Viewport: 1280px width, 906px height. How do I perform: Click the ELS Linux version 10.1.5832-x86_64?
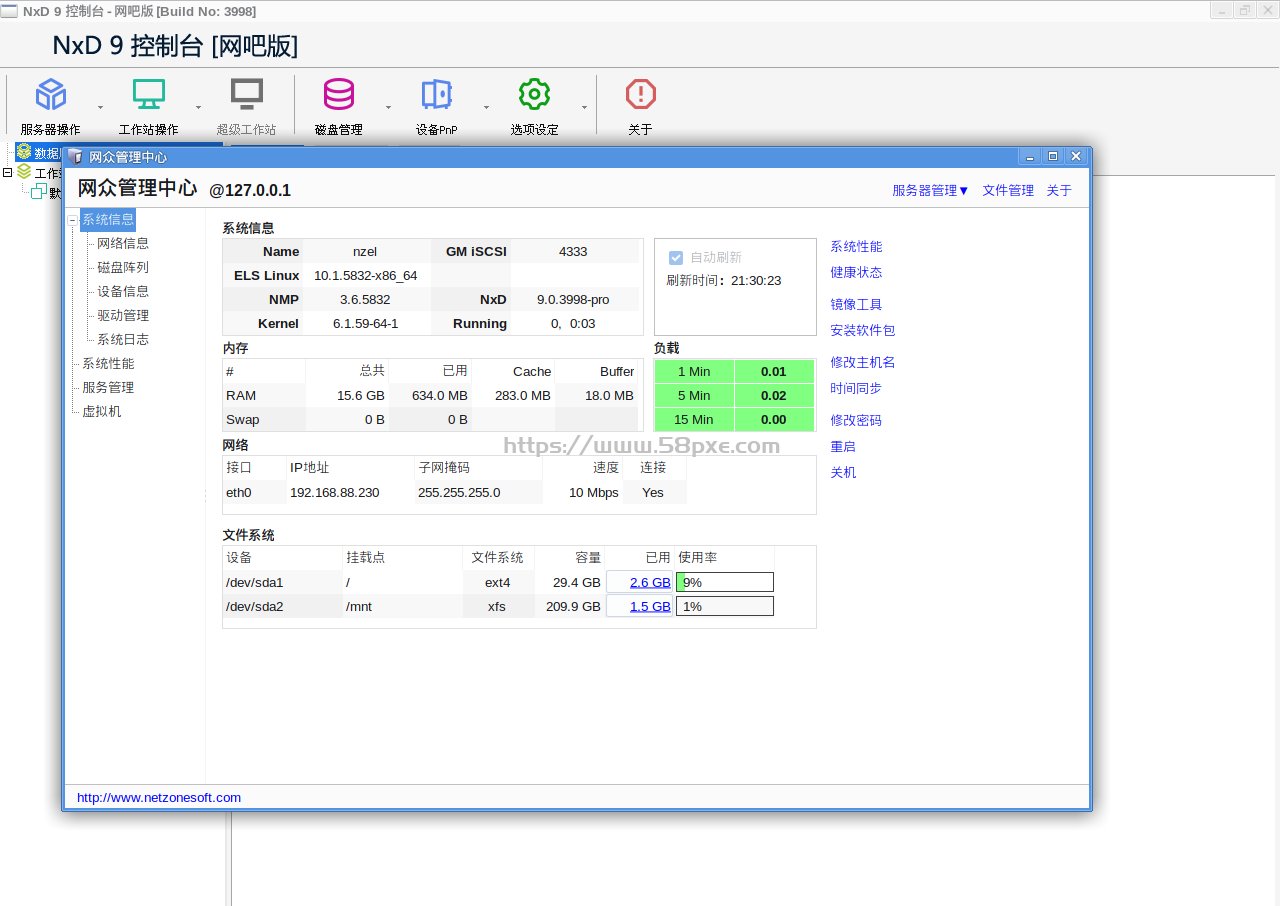366,275
